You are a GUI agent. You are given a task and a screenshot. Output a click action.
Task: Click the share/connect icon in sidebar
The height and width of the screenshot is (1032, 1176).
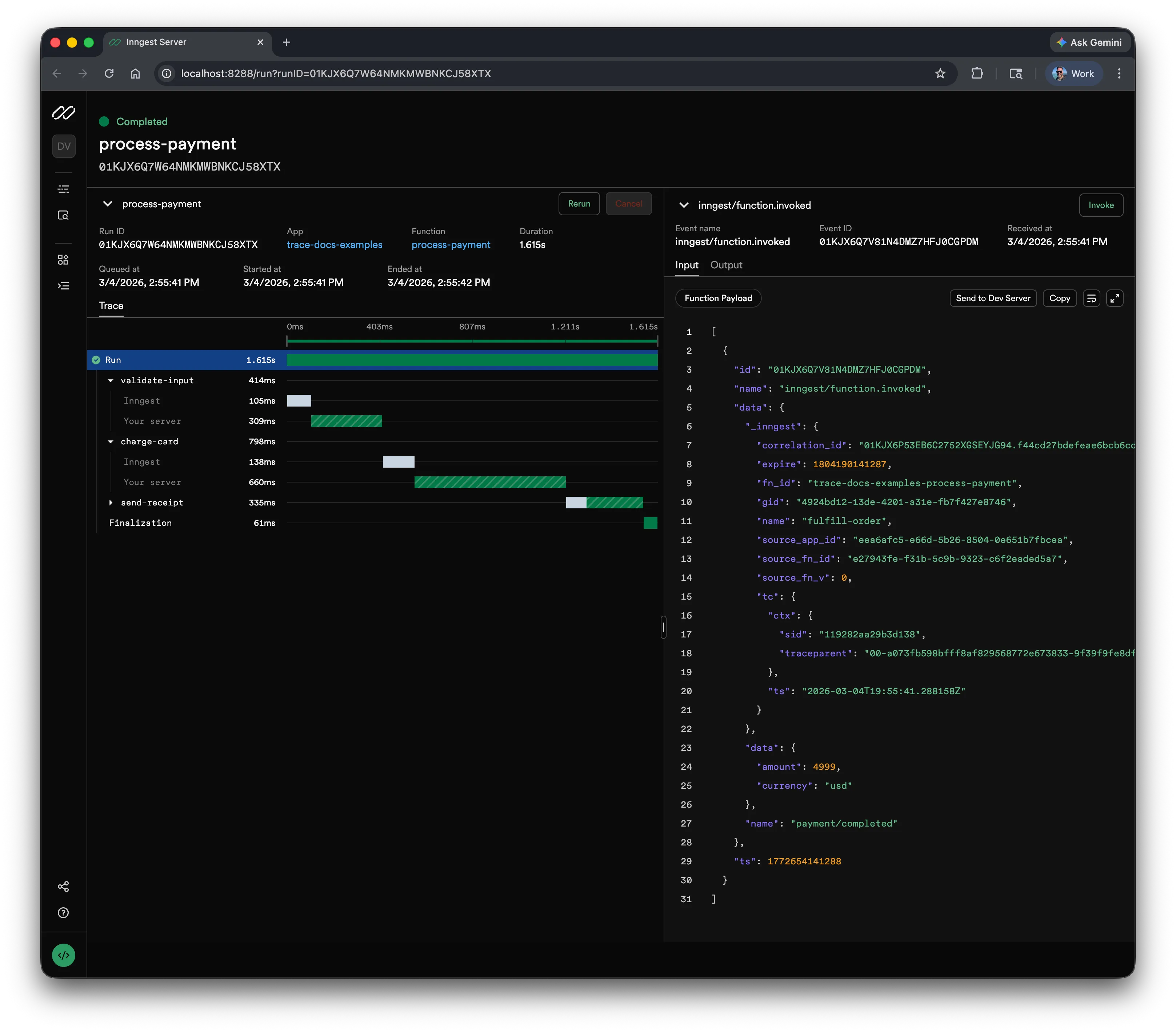63,887
